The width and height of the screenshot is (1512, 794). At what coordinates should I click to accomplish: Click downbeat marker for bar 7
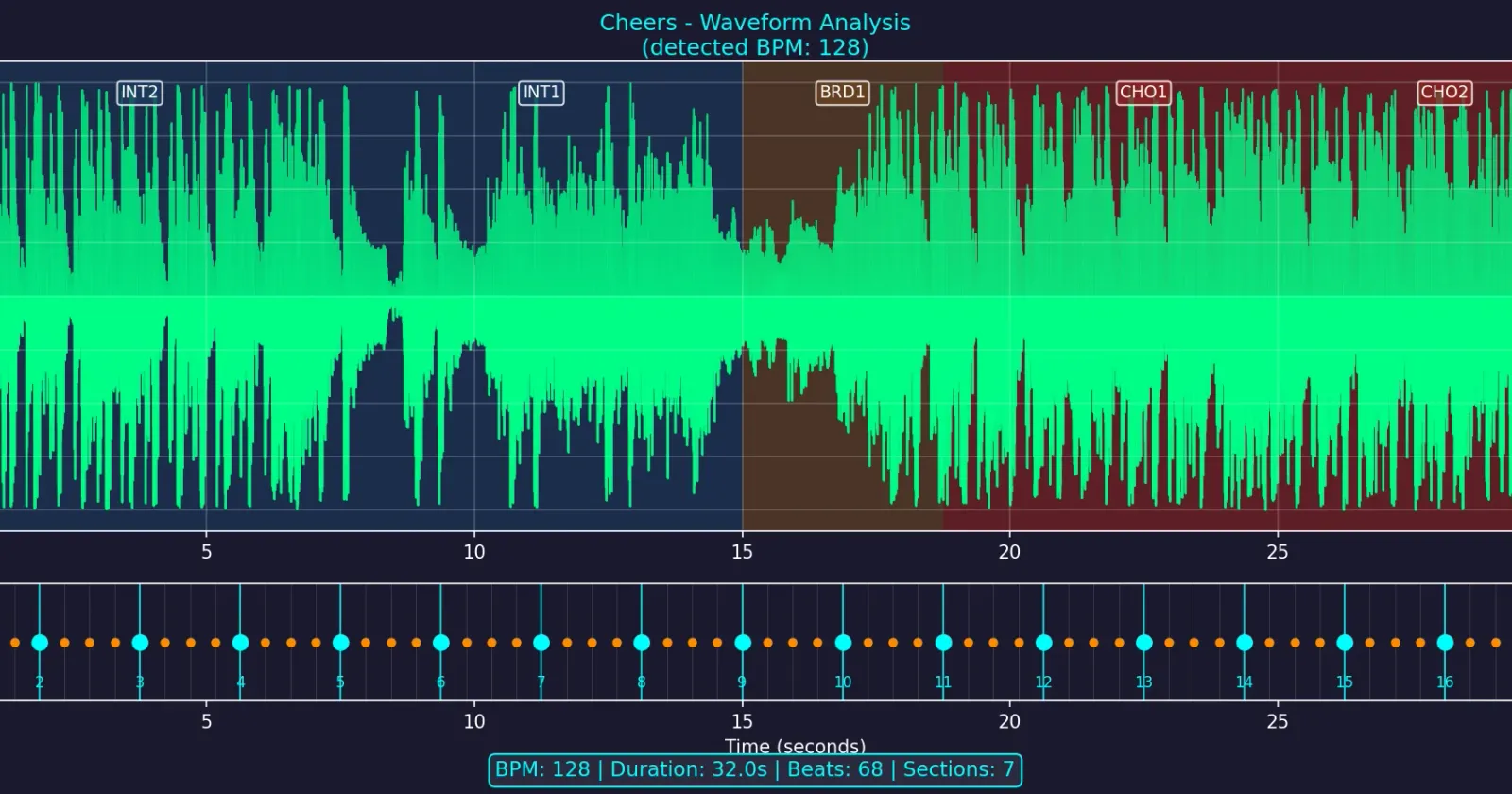(x=541, y=643)
